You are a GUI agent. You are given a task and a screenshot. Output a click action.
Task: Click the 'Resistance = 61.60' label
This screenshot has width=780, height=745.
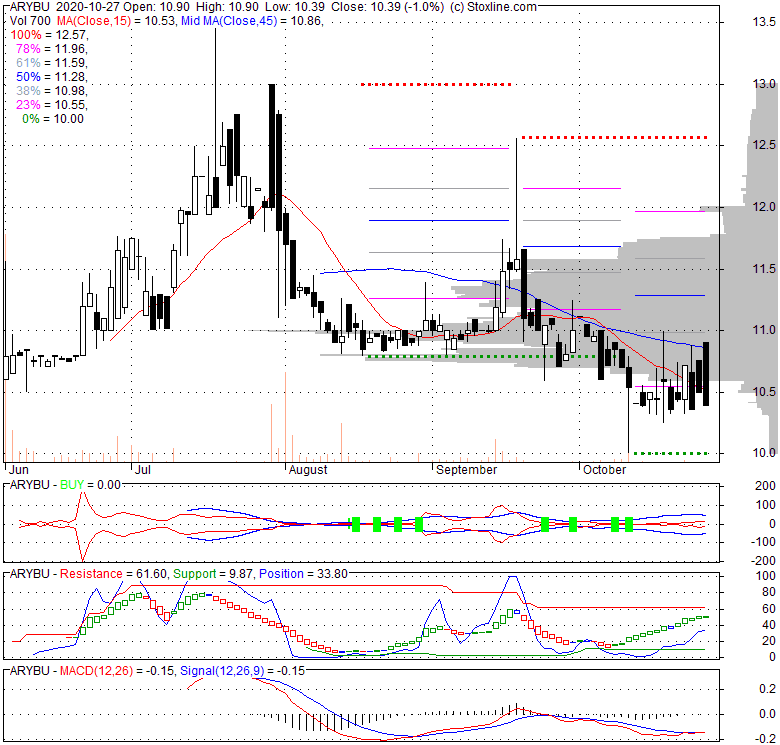click(113, 574)
